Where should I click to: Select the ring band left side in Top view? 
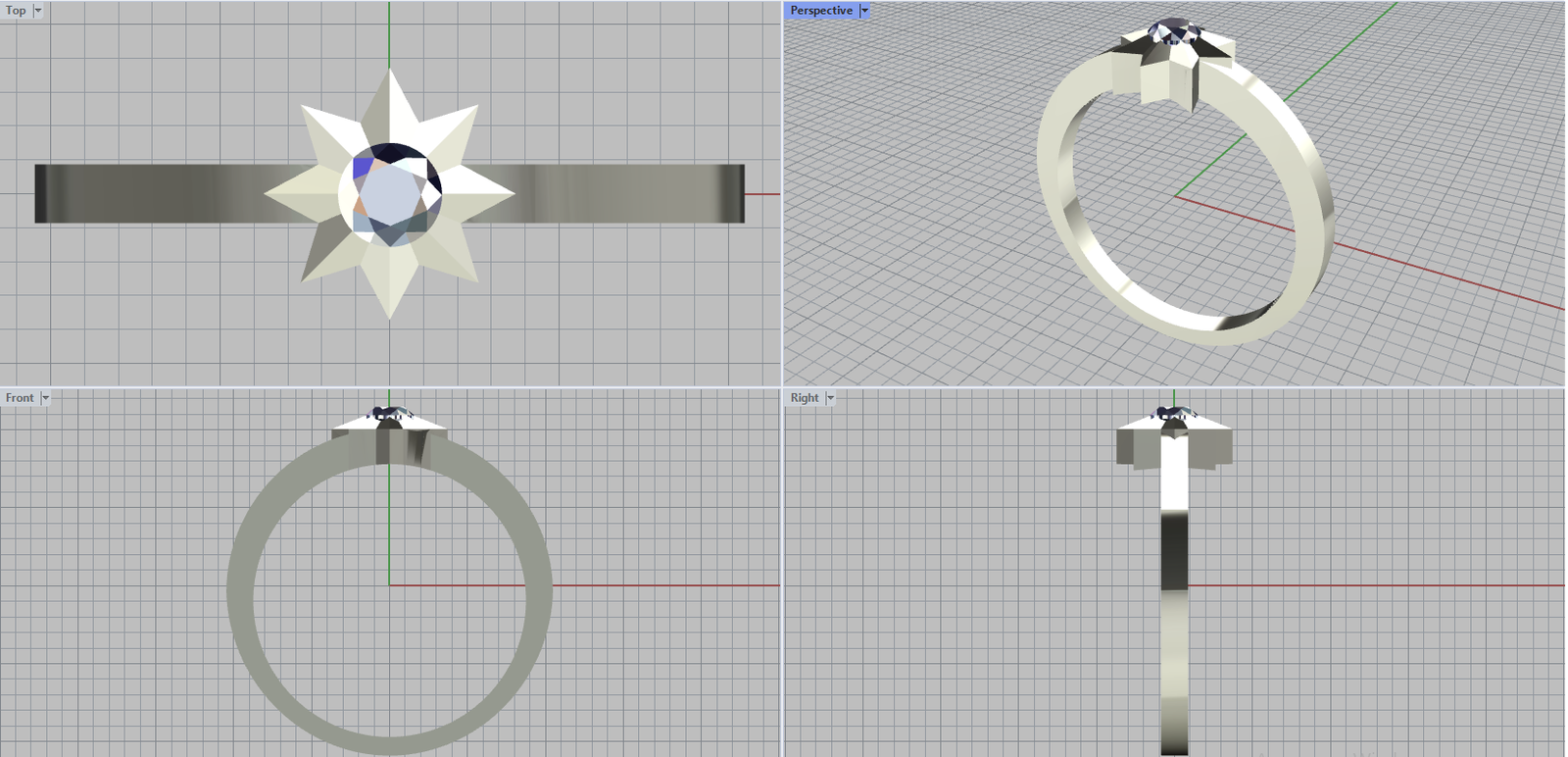pyautogui.click(x=147, y=193)
